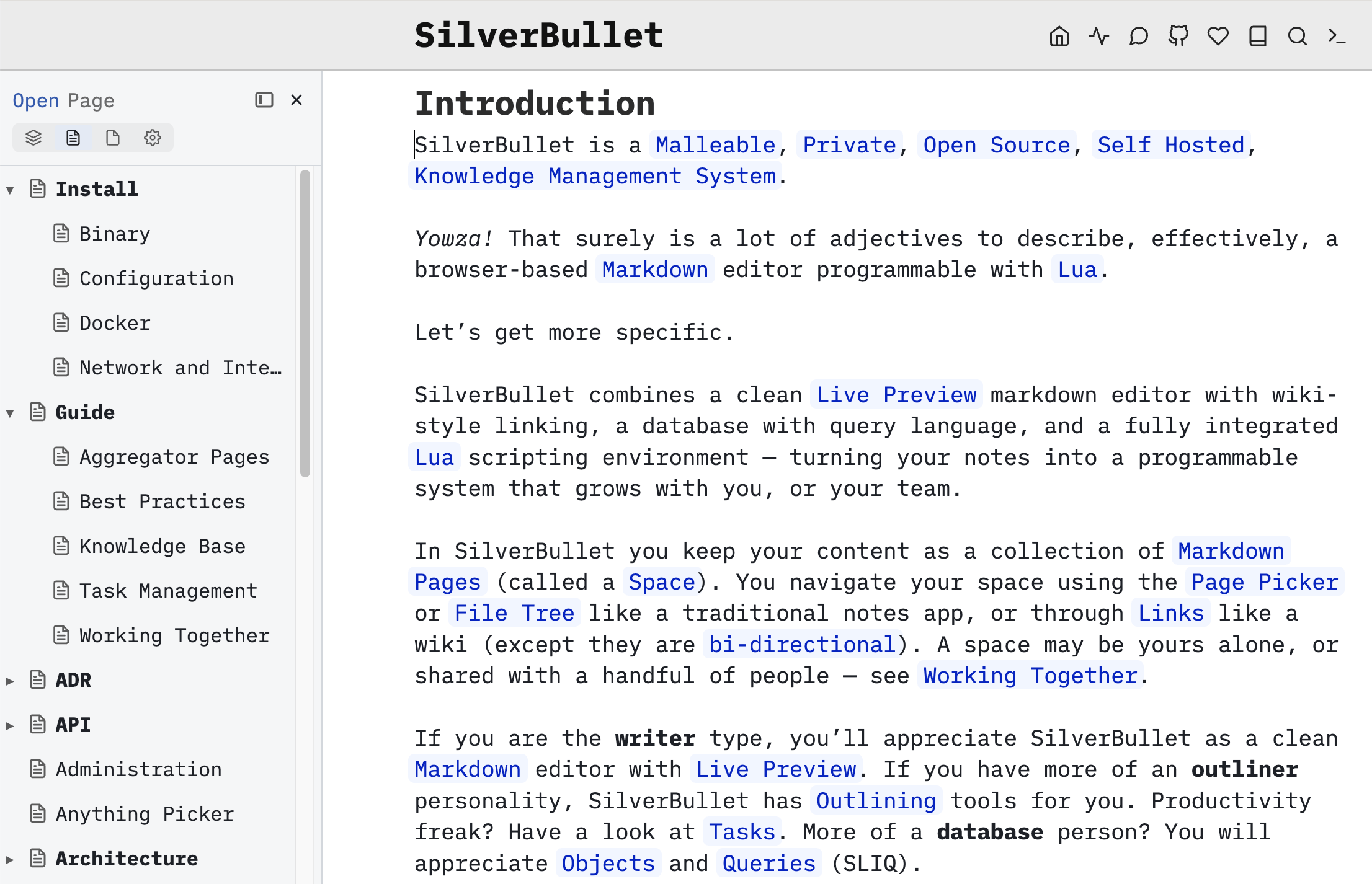Expand the Architecture tree section
This screenshot has height=884, width=1372.
pyautogui.click(x=10, y=859)
